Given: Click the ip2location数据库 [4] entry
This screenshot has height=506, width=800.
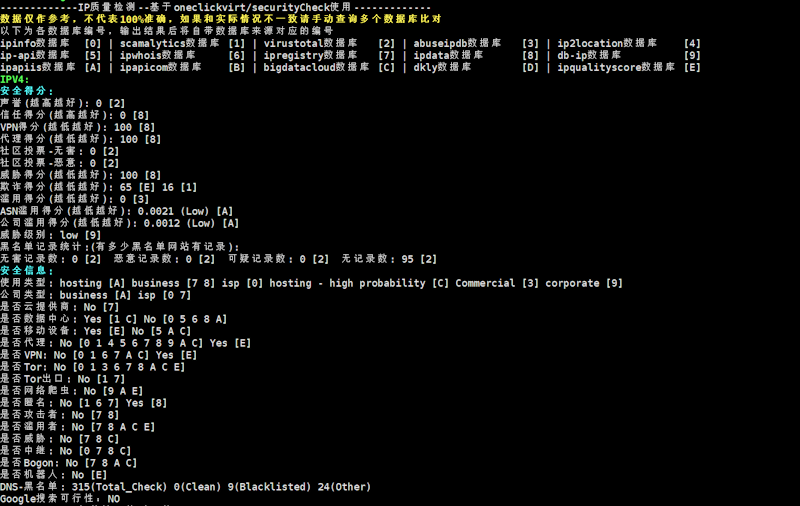Looking at the screenshot, I should 629,43.
